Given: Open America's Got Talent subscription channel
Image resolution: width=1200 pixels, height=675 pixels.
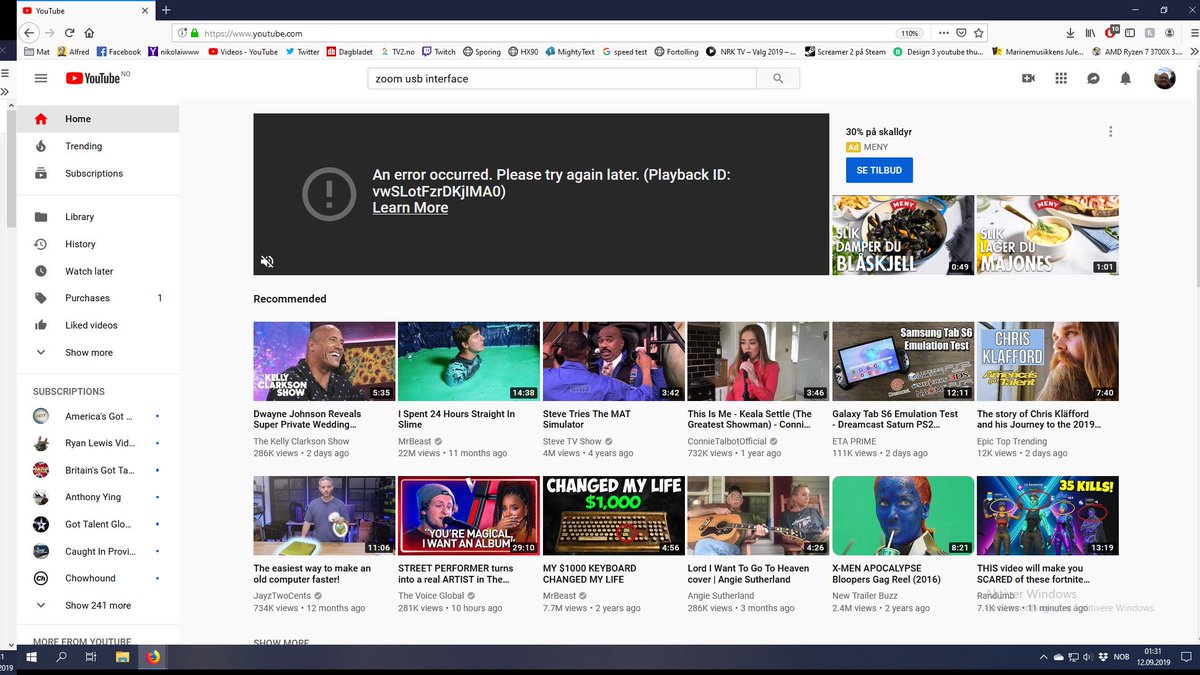Looking at the screenshot, I should pyautogui.click(x=98, y=416).
